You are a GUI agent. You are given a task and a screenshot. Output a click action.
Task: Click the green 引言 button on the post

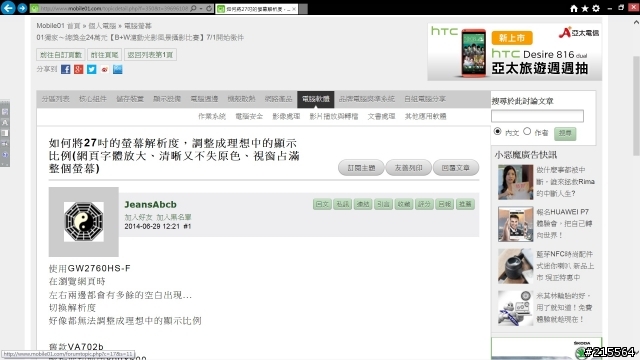383,204
